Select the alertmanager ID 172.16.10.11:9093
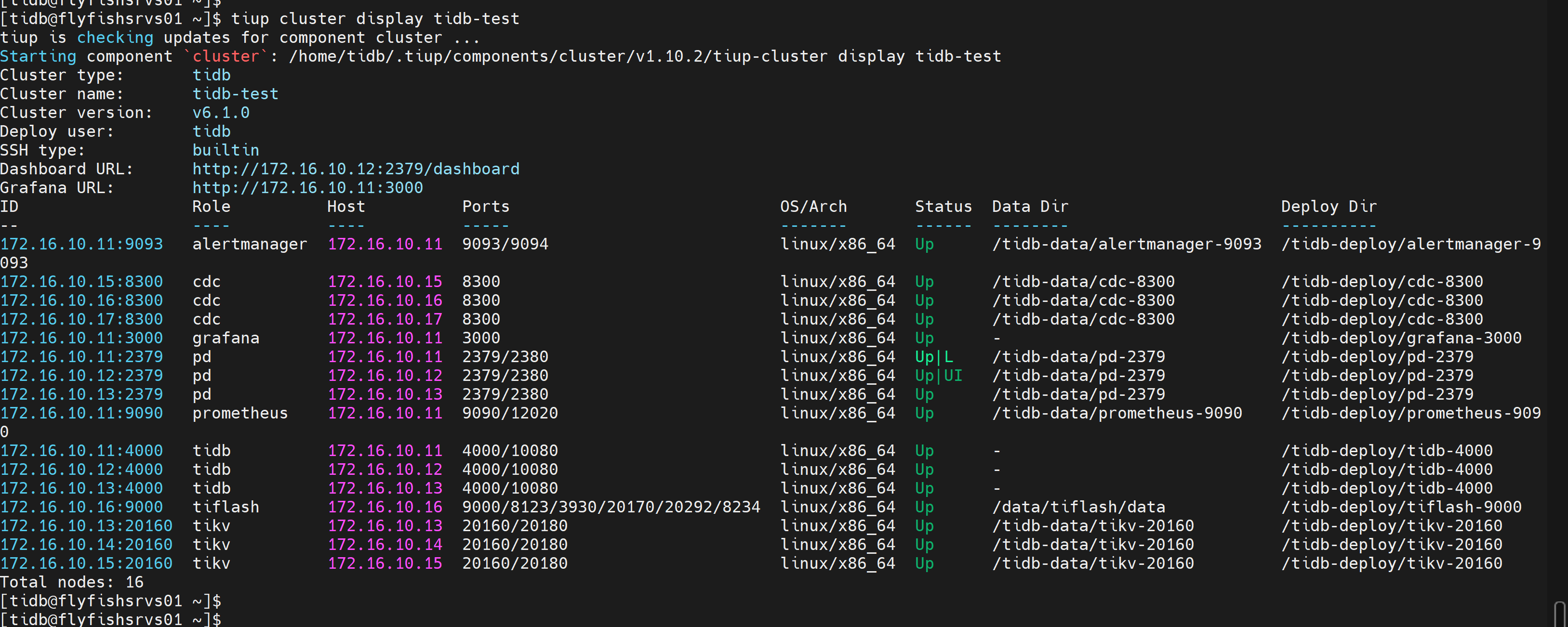The image size is (1568, 627). 81,244
